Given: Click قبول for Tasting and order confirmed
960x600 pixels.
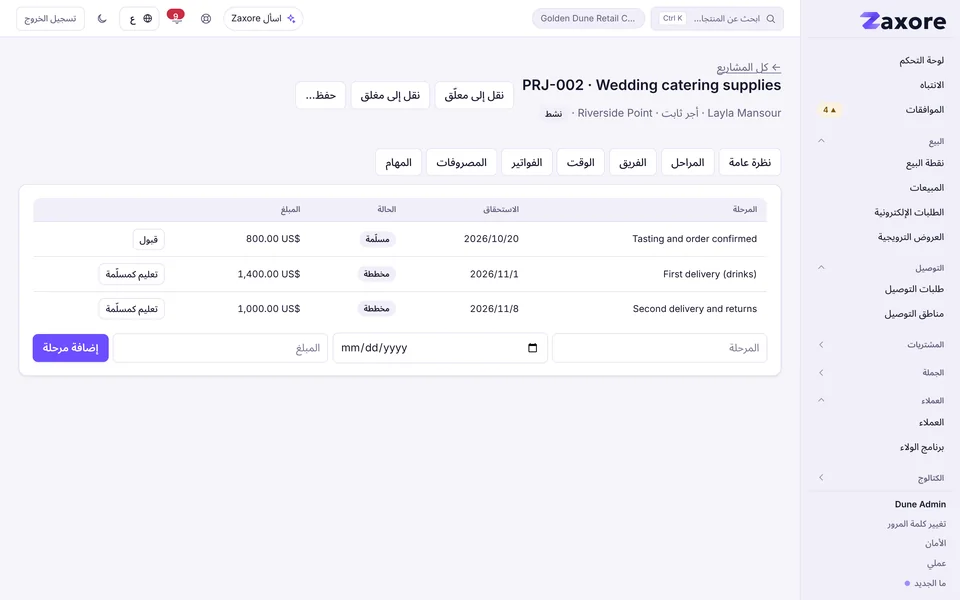Looking at the screenshot, I should 149,239.
